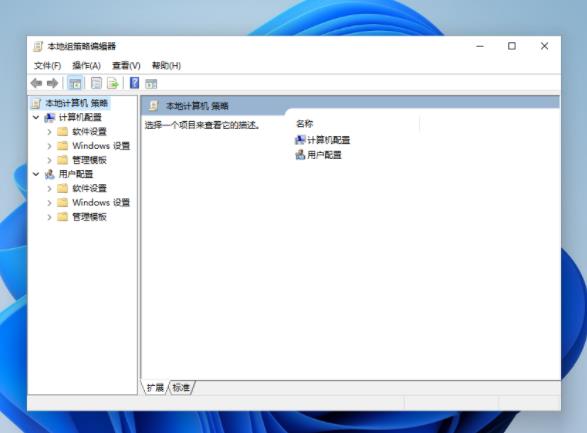Select 计算机配置 label in the tree
The width and height of the screenshot is (587, 433).
click(80, 118)
